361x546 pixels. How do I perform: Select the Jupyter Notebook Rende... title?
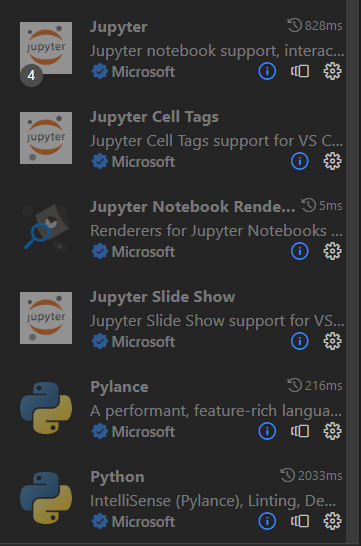pyautogui.click(x=193, y=207)
